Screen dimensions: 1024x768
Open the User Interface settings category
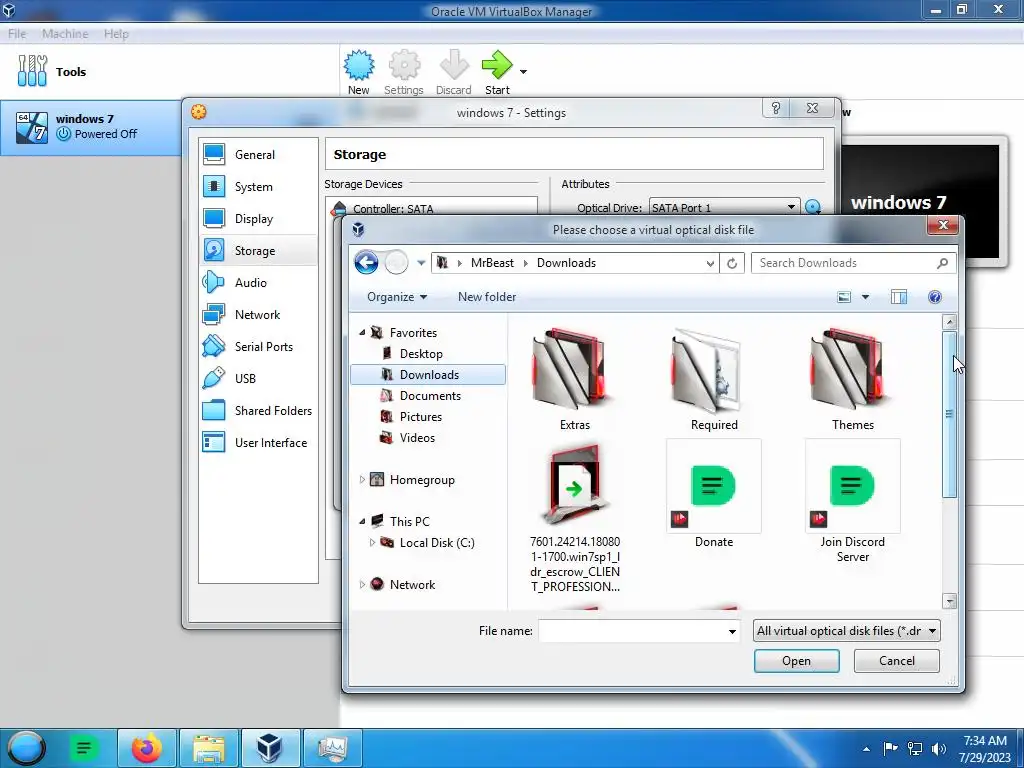pos(258,443)
